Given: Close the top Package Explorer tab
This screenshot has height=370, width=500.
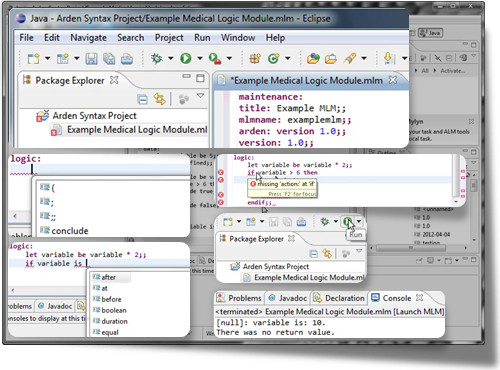Looking at the screenshot, I should click(114, 80).
